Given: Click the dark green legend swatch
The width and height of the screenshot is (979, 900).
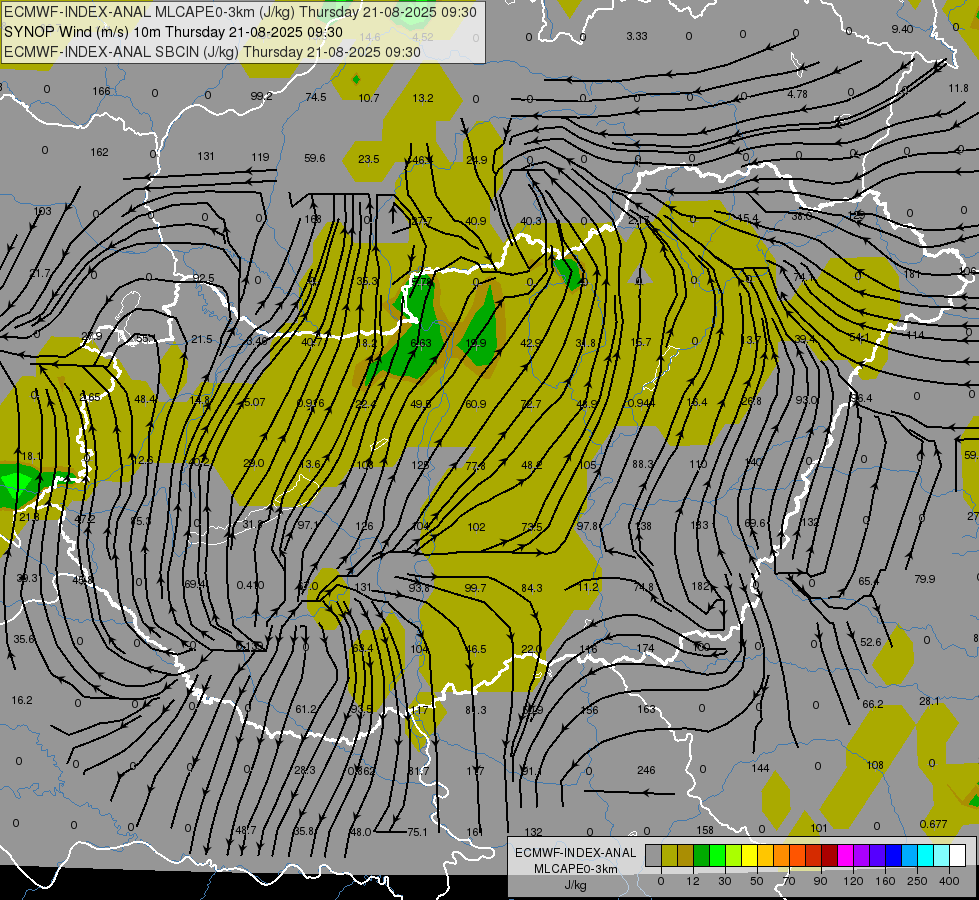Looking at the screenshot, I should (702, 855).
